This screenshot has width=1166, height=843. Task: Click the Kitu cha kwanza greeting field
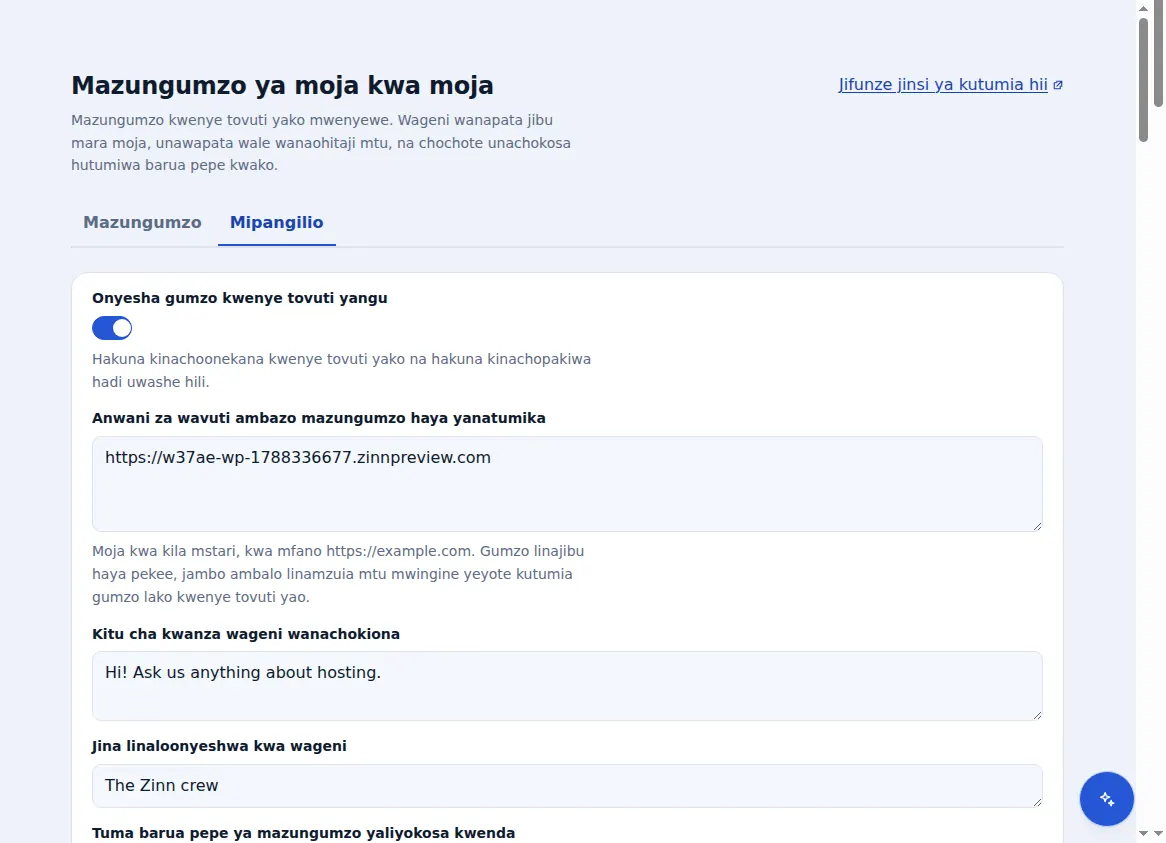click(x=567, y=686)
